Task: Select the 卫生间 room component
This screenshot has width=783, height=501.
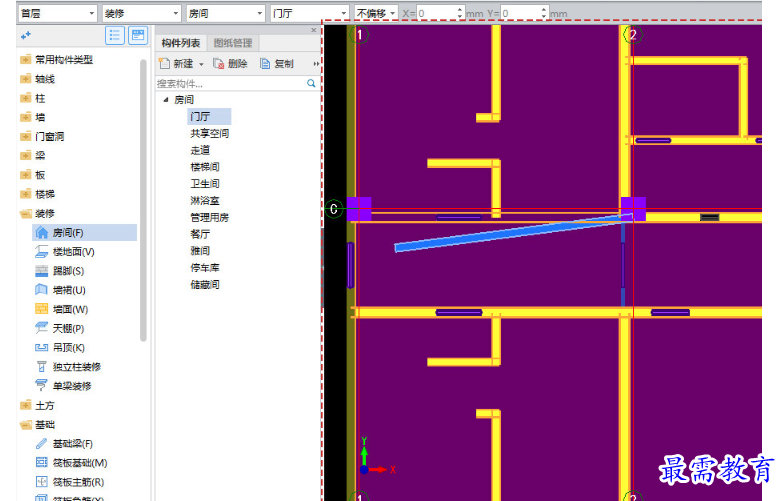Action: (x=205, y=184)
